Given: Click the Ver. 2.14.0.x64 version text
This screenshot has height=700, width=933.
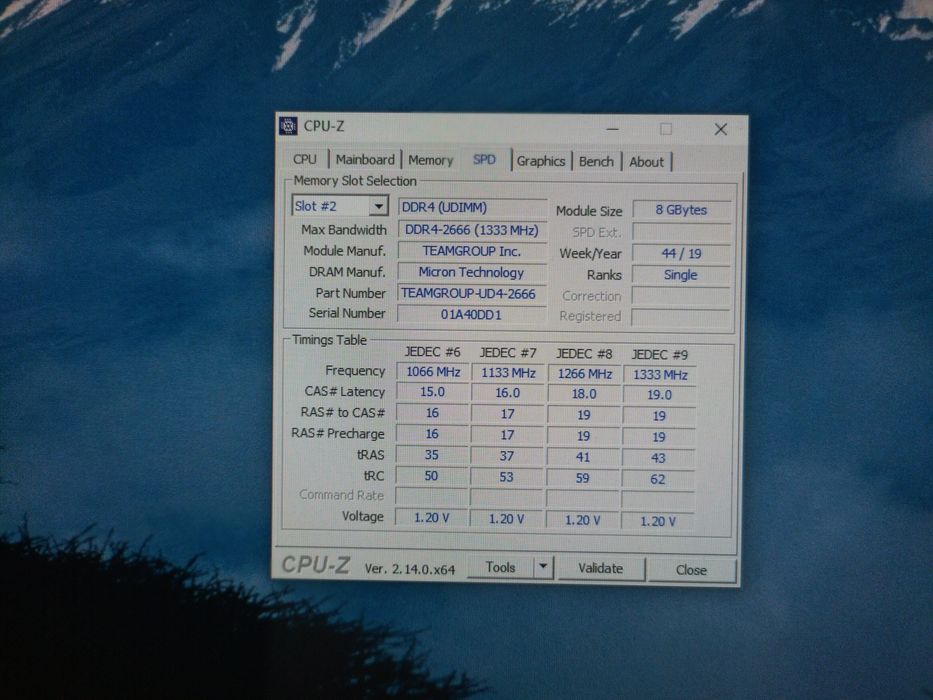Looking at the screenshot, I should [x=409, y=570].
